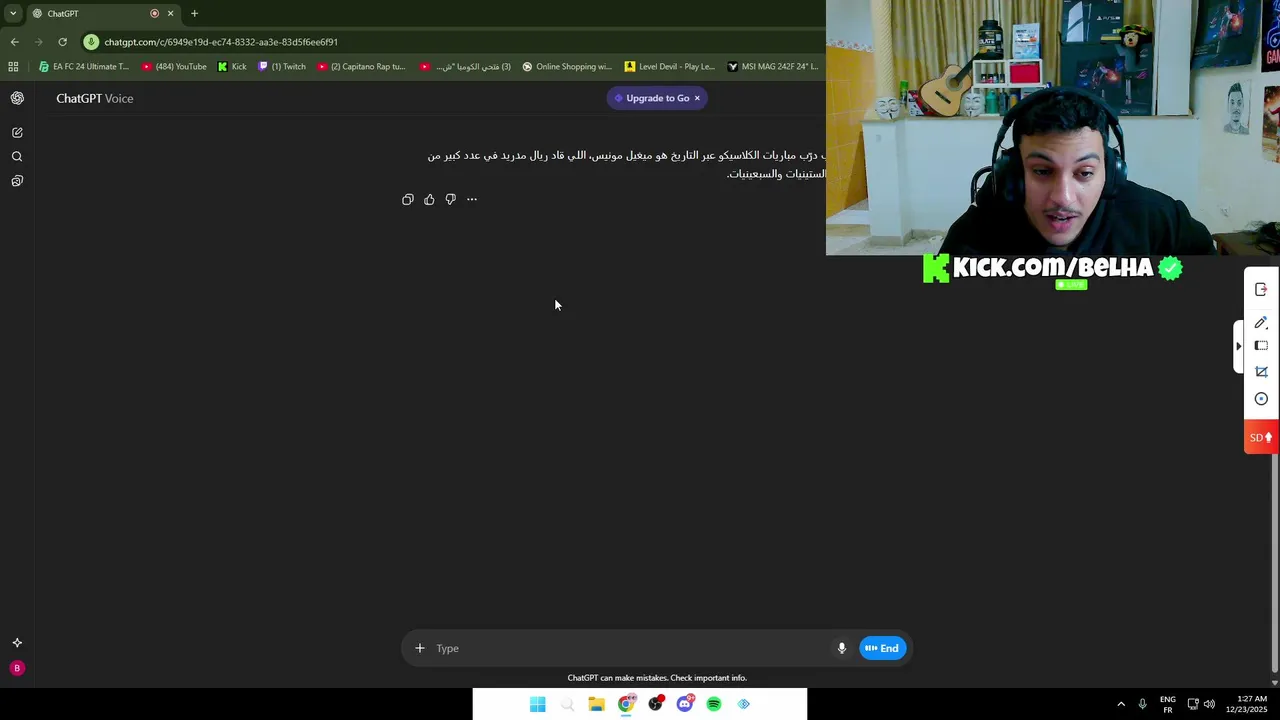Open the ChatGPT Voice model selector
This screenshot has height=720, width=1280.
pos(95,98)
